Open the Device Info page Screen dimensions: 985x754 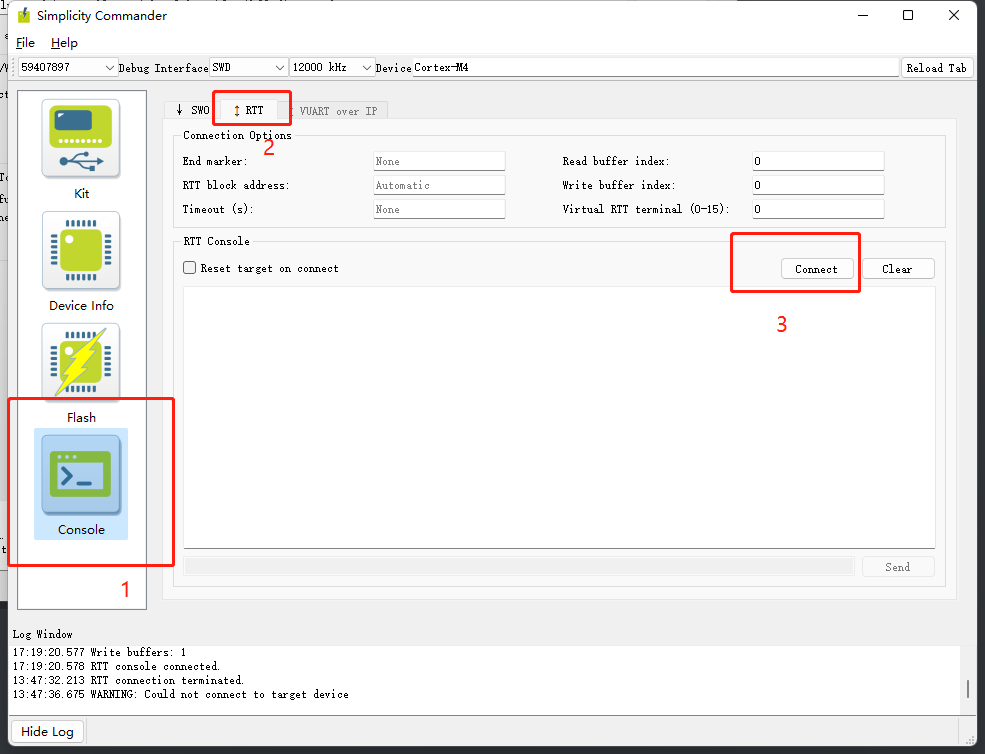click(x=81, y=251)
